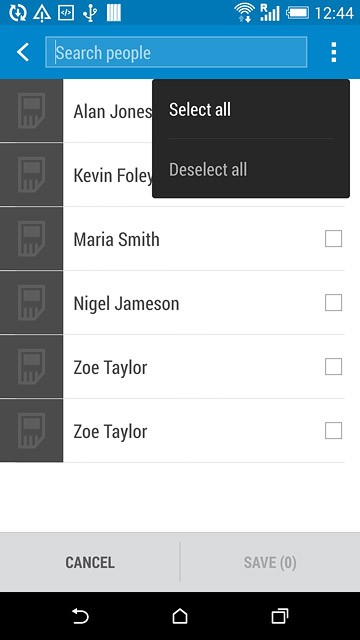Tap the CANCEL button
The height and width of the screenshot is (640, 360).
tap(90, 562)
